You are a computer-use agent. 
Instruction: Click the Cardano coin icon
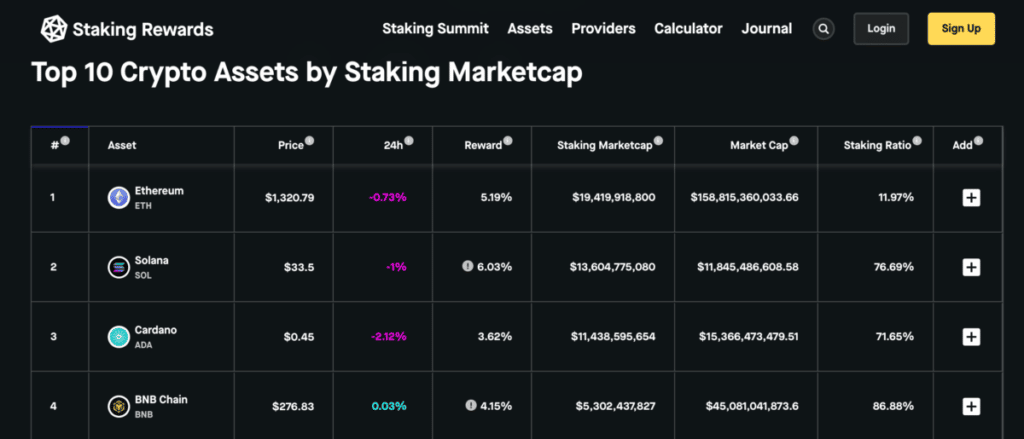(118, 337)
